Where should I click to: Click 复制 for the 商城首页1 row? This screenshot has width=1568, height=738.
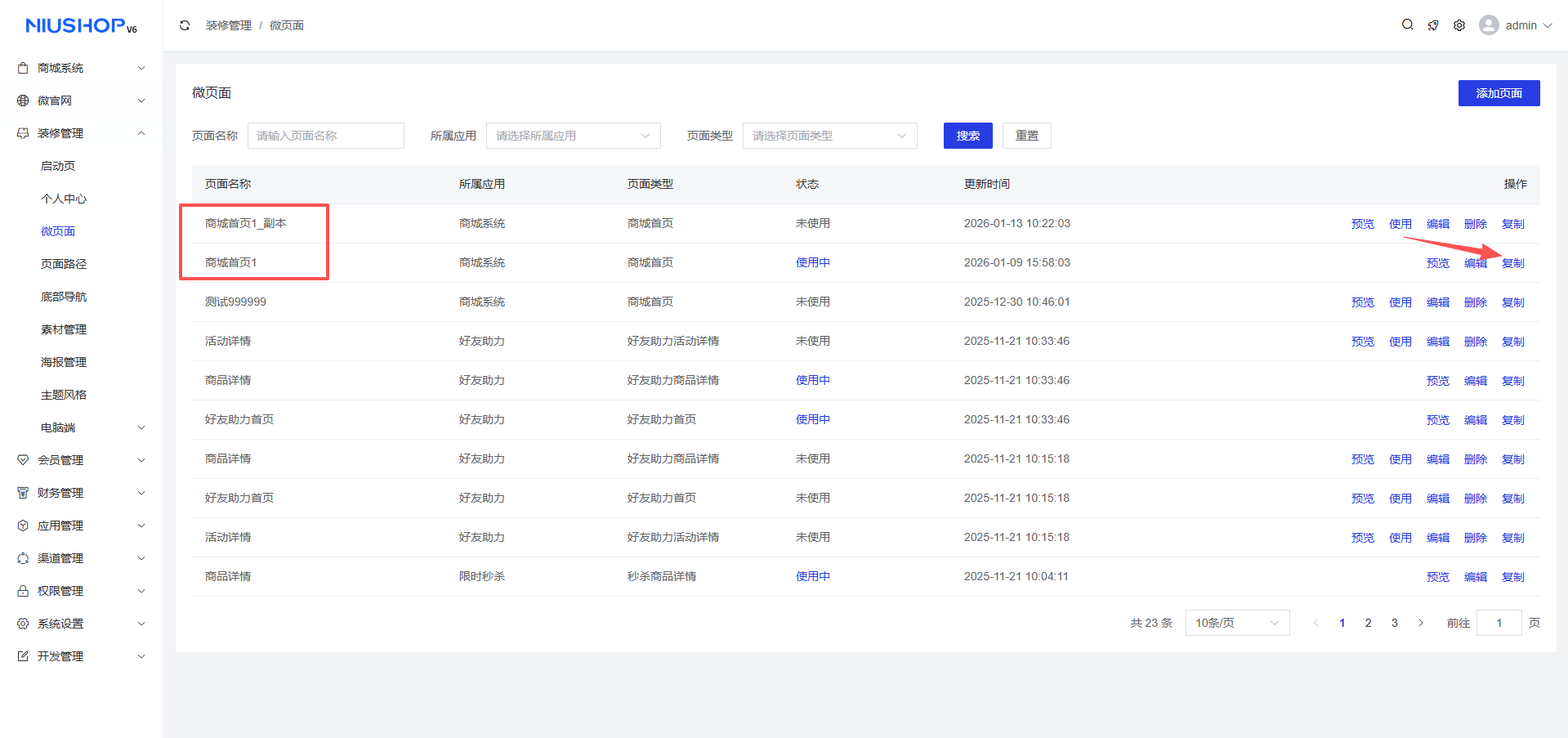click(1512, 263)
